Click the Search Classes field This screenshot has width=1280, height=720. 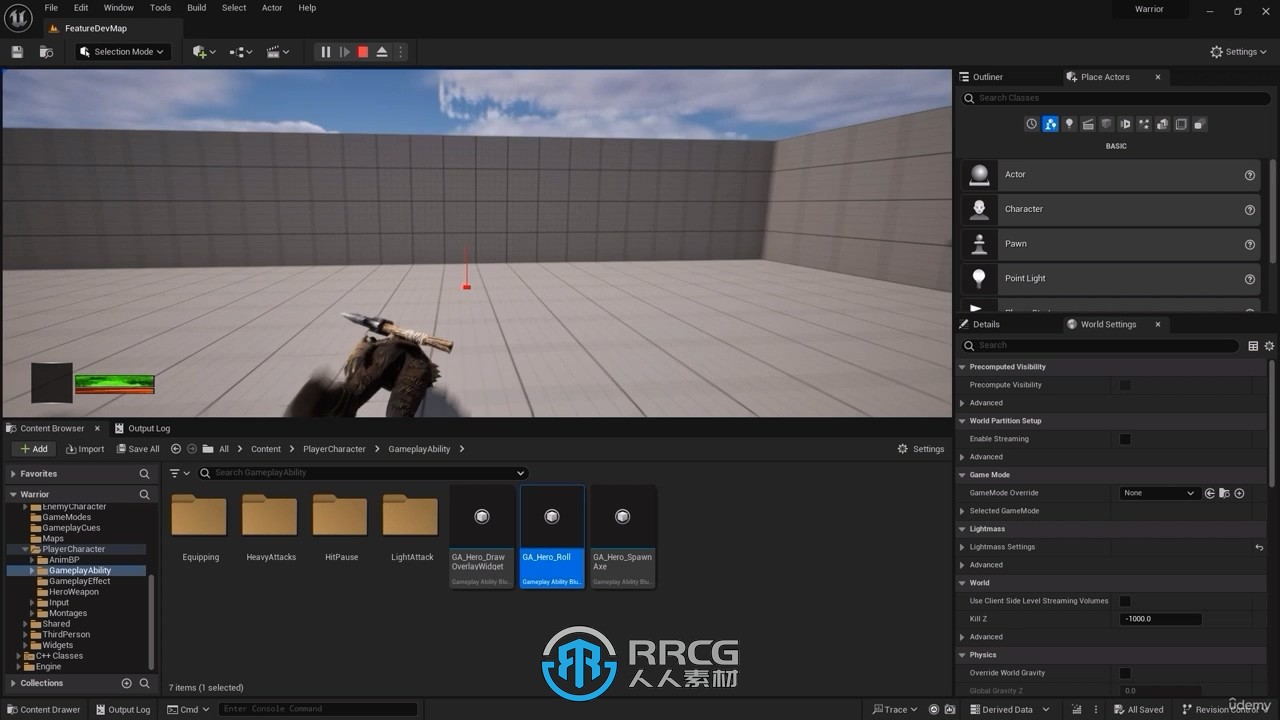(1116, 98)
